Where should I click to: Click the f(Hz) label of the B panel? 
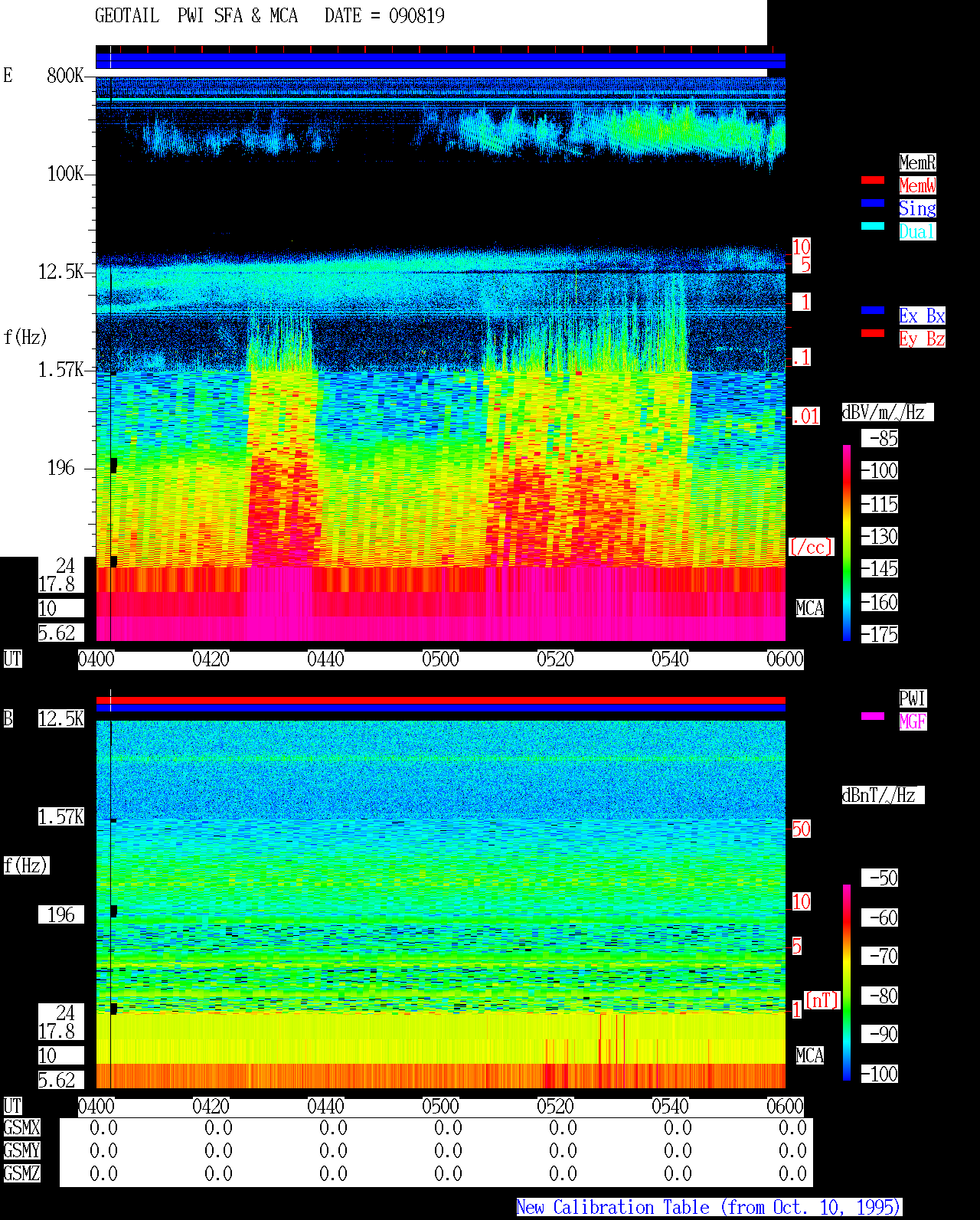(x=25, y=865)
